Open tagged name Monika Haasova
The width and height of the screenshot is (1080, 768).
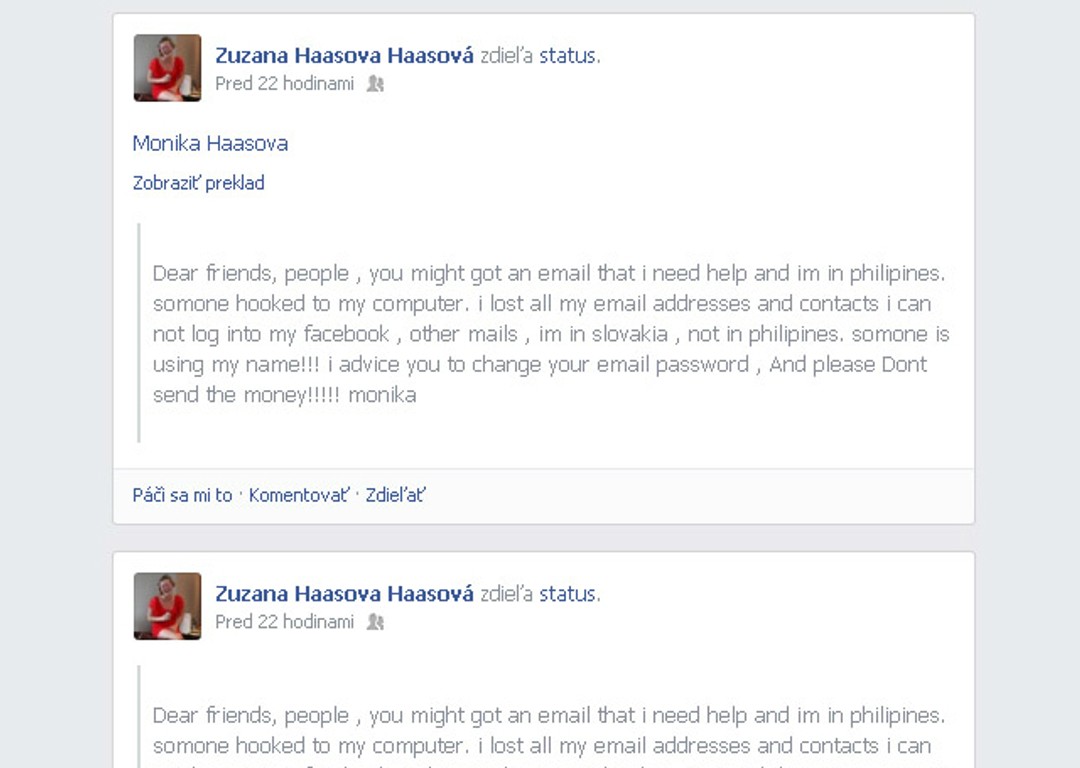(x=210, y=143)
